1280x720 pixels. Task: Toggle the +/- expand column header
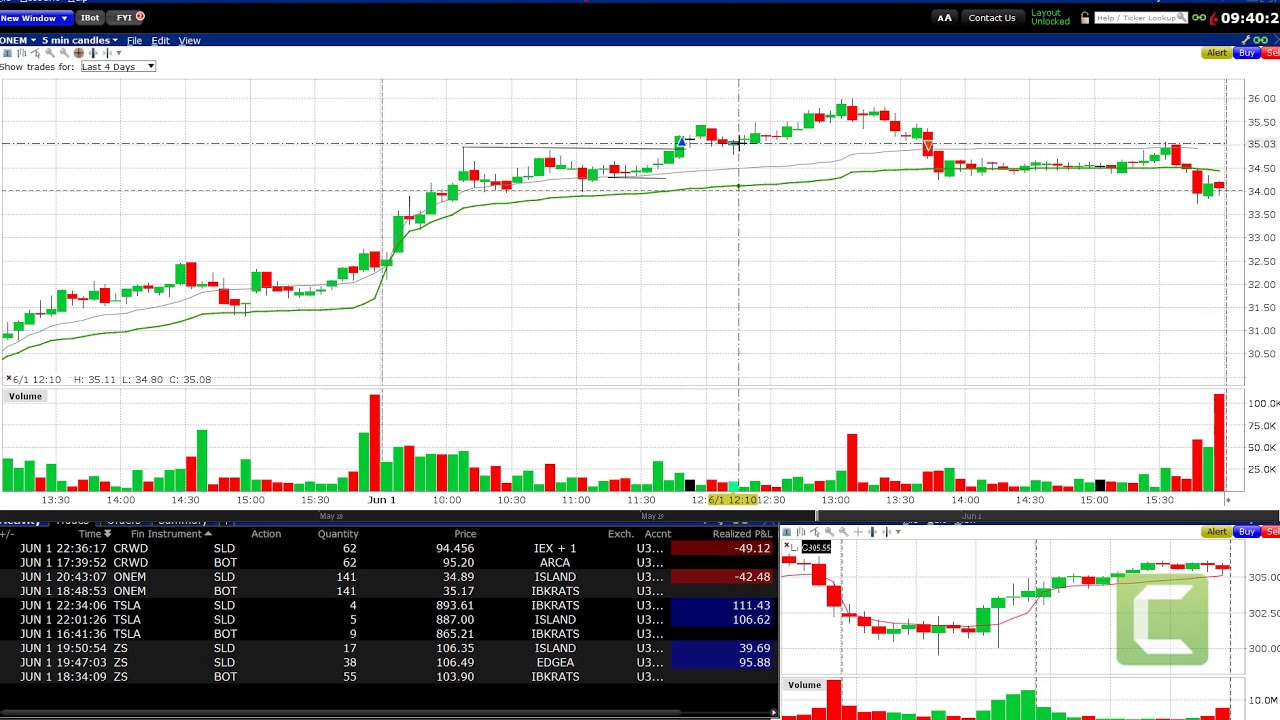tap(6, 534)
